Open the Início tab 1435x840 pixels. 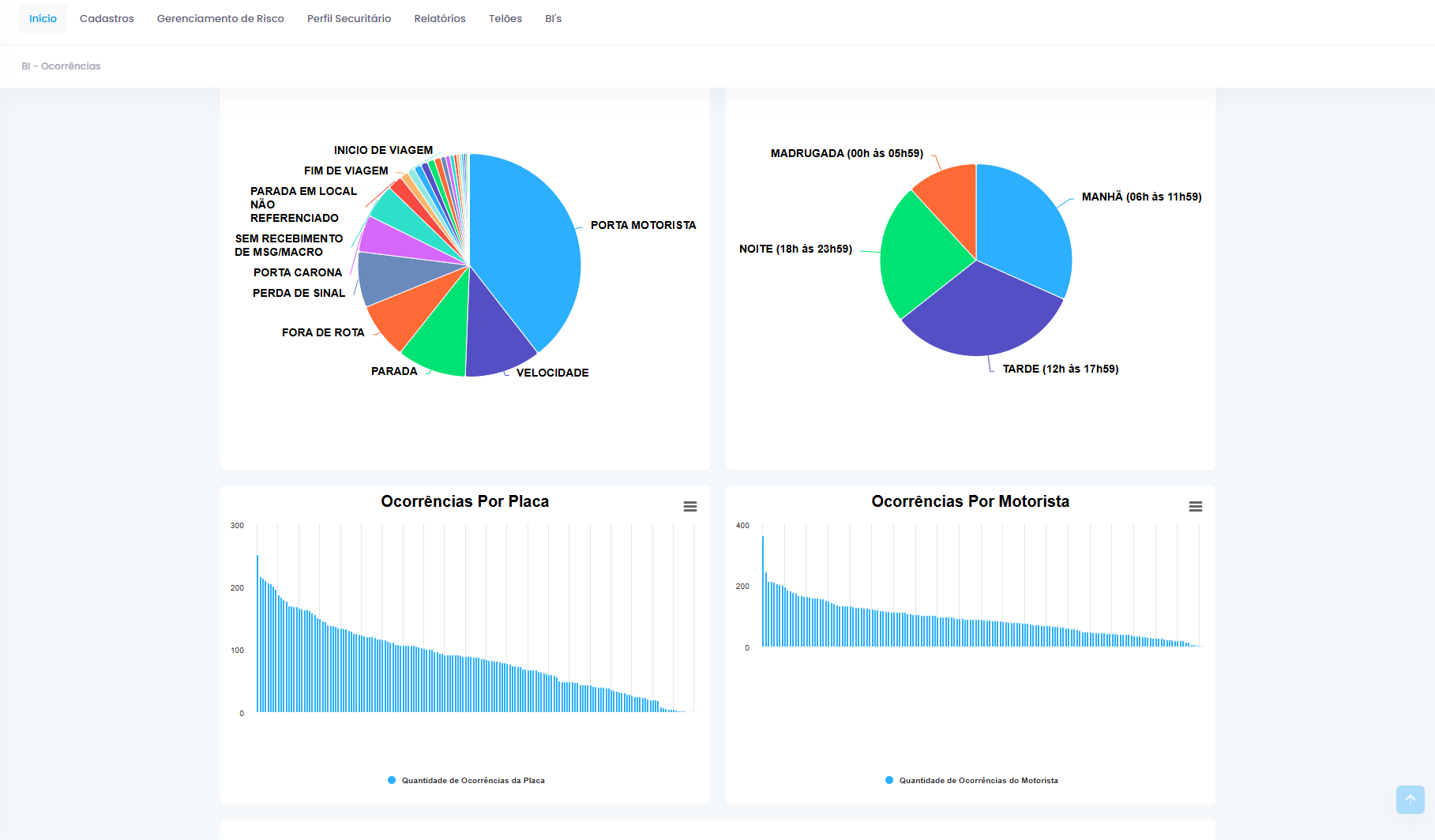point(43,18)
